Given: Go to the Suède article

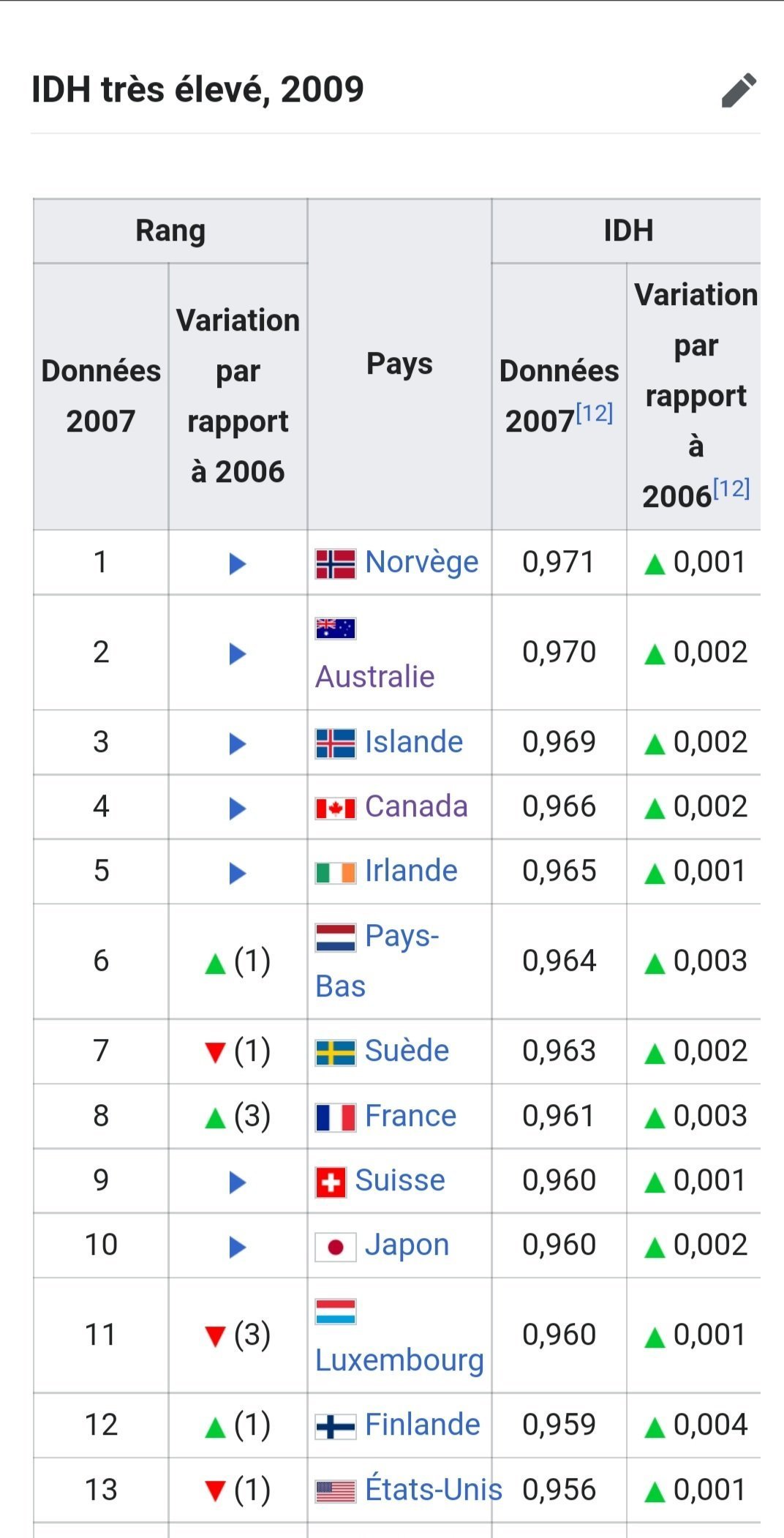Looking at the screenshot, I should (x=407, y=1051).
